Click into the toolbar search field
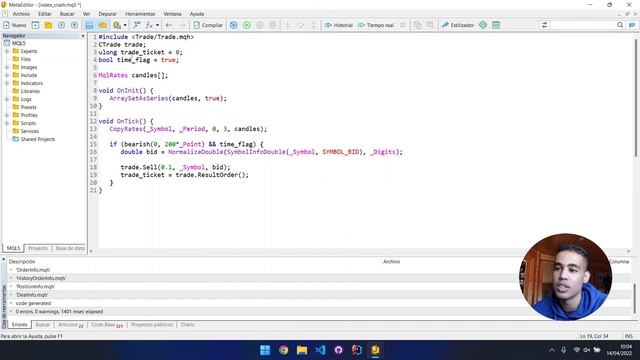 (x=583, y=25)
